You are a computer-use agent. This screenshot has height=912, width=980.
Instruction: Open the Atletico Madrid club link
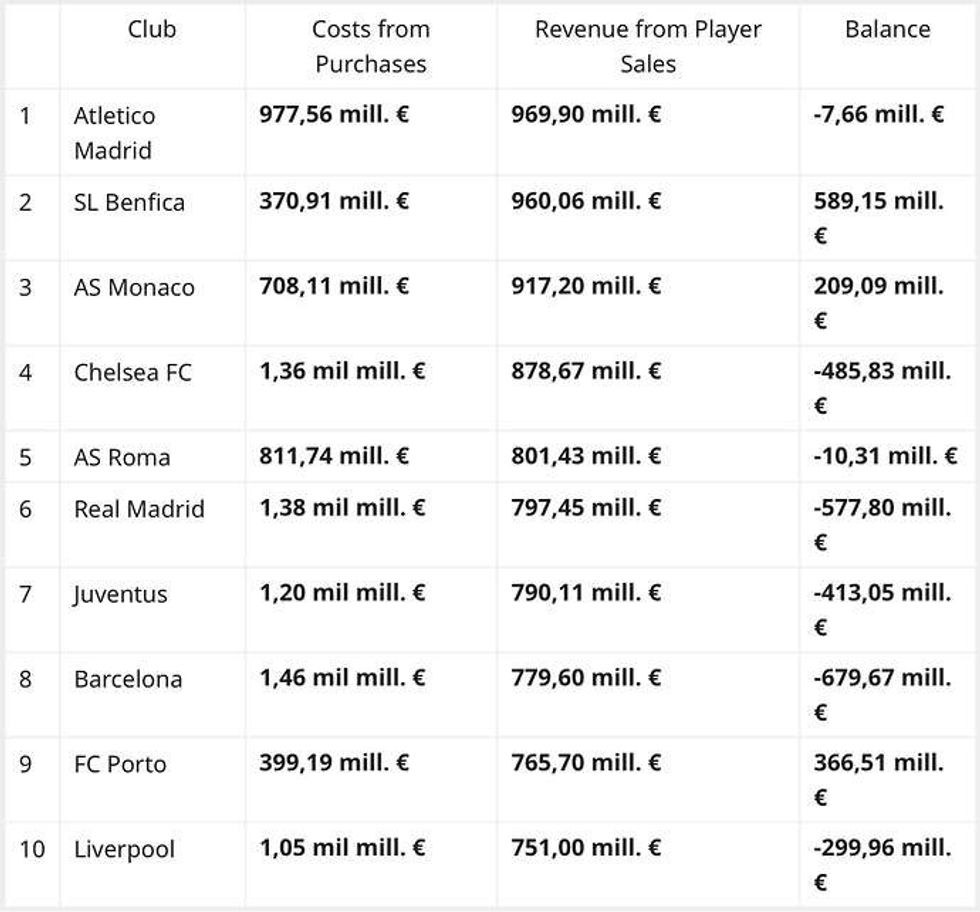click(x=114, y=133)
